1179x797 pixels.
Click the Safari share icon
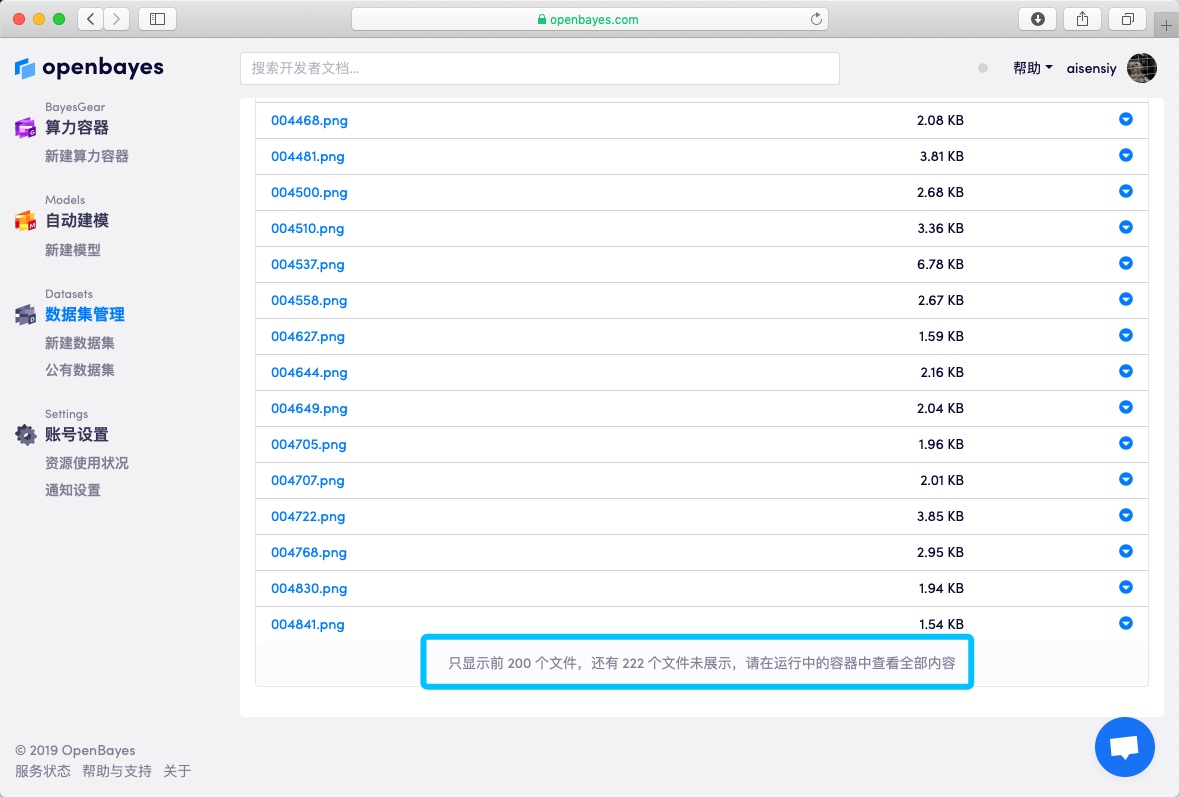1082,19
